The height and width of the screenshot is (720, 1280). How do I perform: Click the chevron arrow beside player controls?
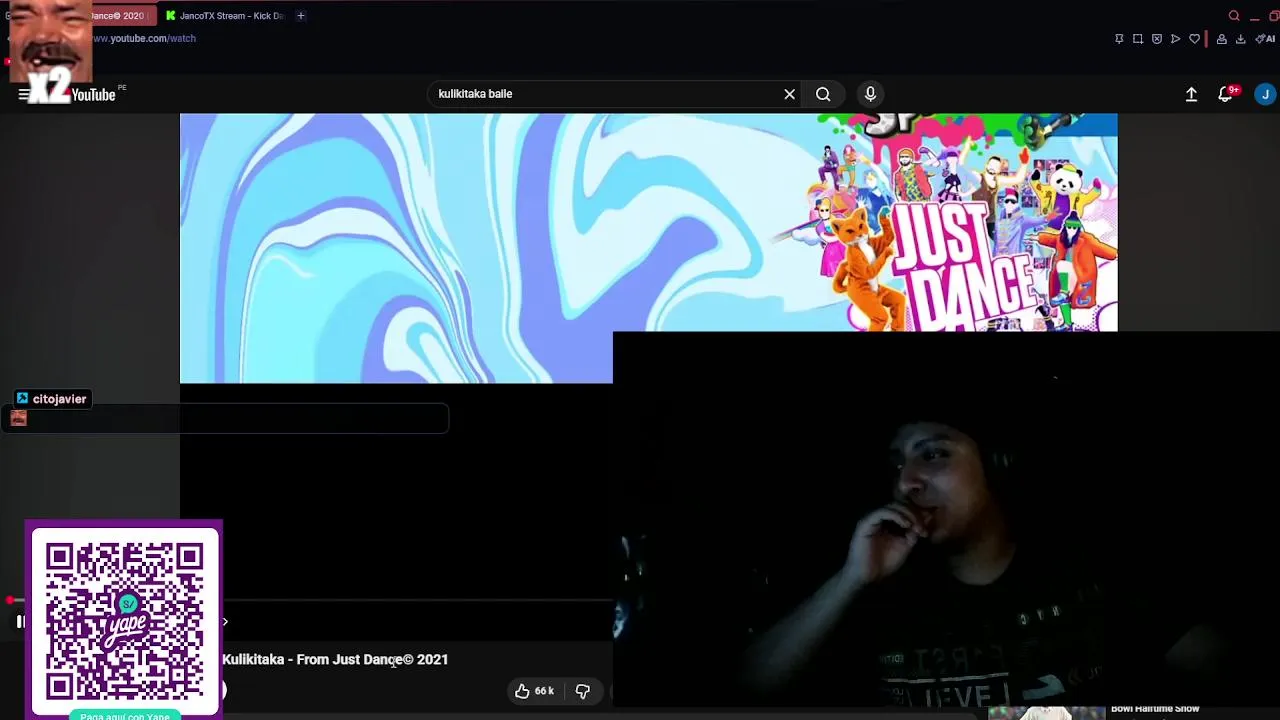(225, 622)
